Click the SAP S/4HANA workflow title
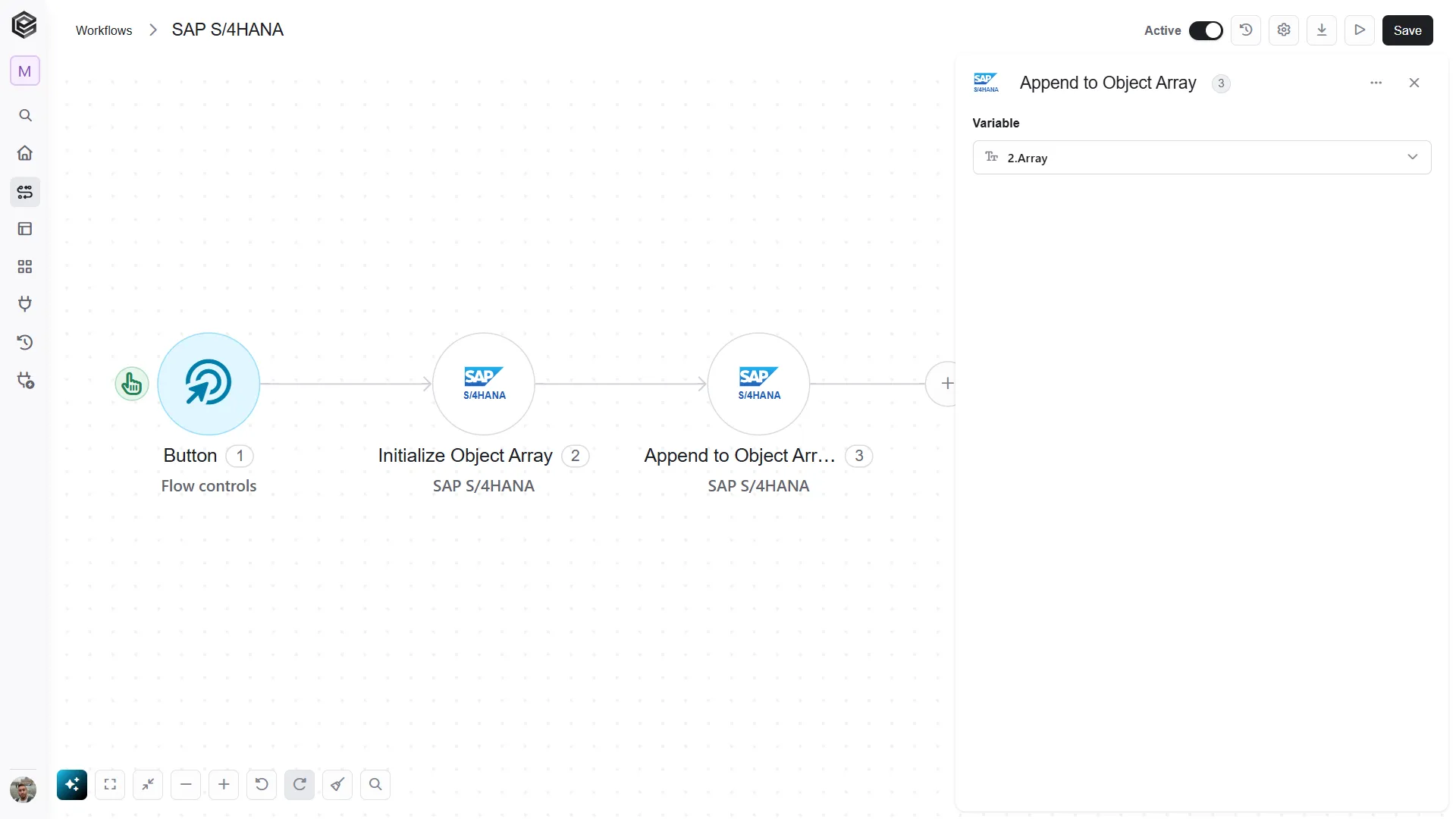 coord(227,30)
